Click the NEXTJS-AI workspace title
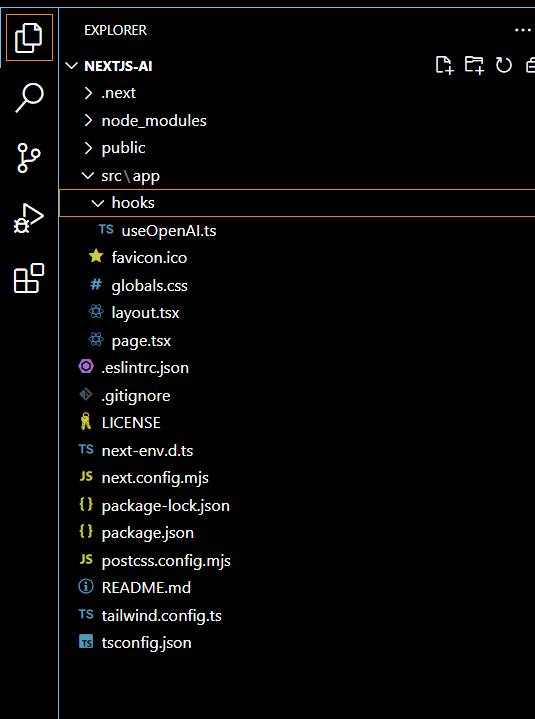This screenshot has height=719, width=535. [x=118, y=66]
